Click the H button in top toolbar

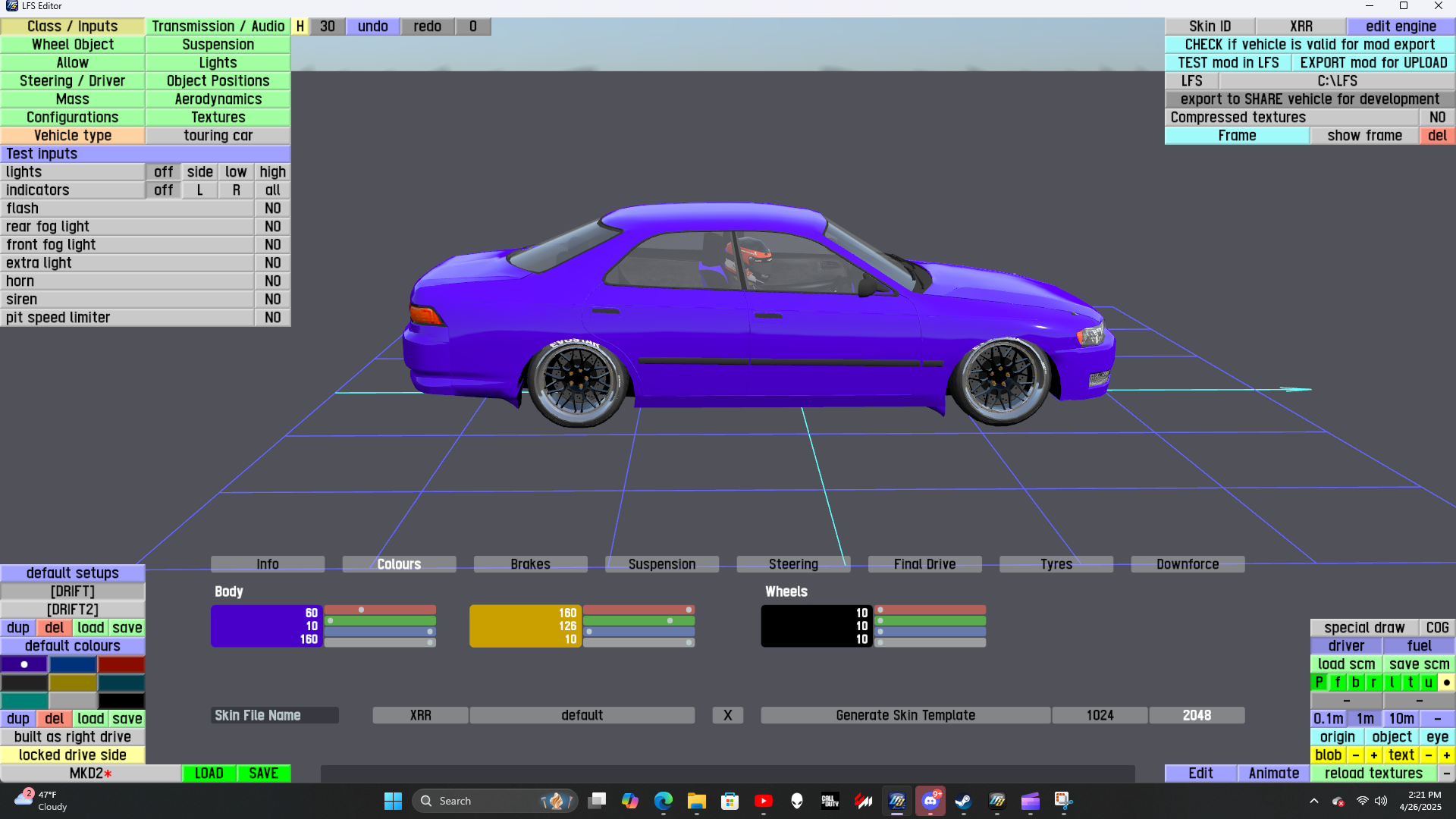click(300, 27)
